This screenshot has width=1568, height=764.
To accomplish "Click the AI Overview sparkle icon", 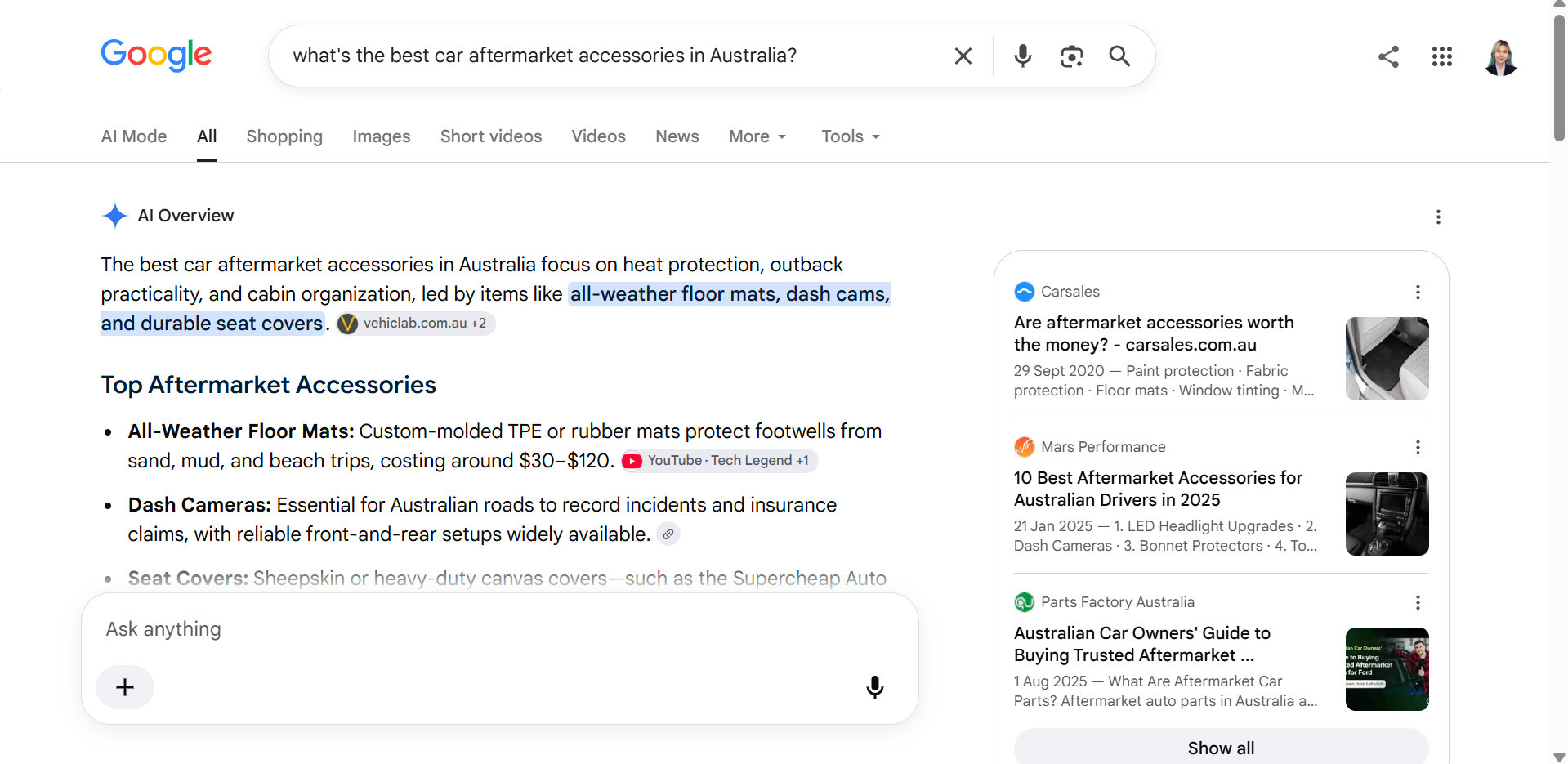I will 114,216.
